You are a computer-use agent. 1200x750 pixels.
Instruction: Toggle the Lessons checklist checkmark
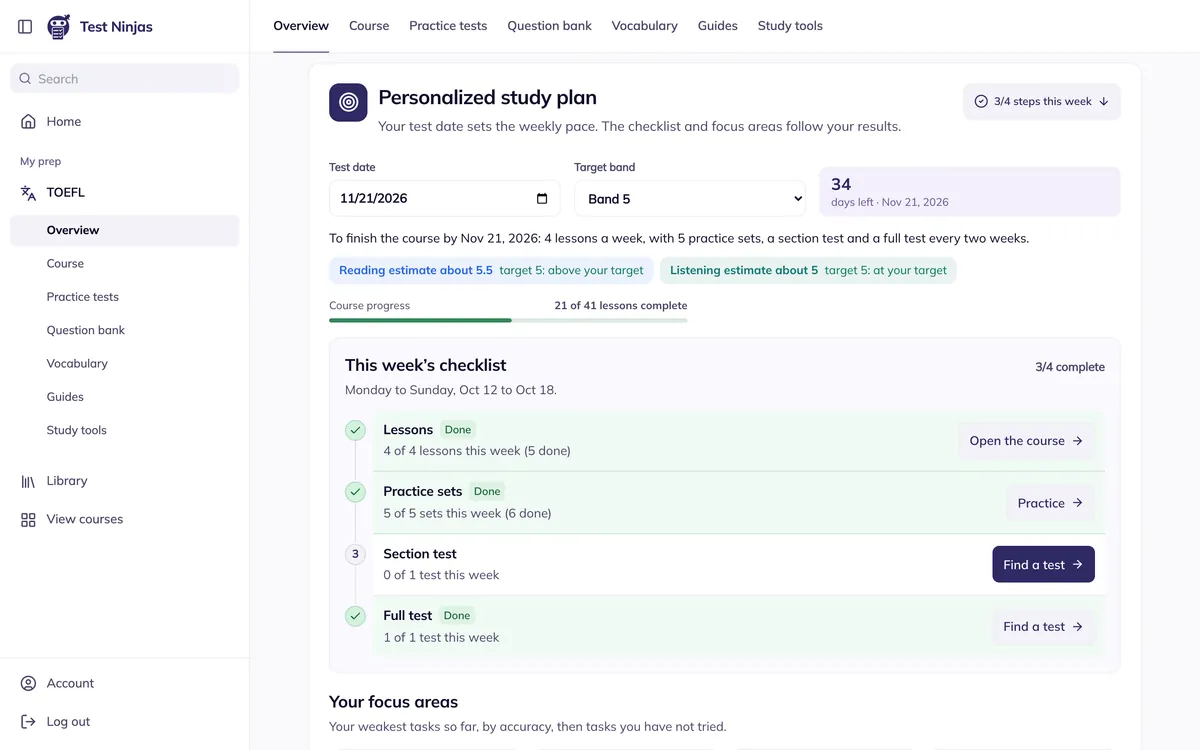click(x=355, y=430)
